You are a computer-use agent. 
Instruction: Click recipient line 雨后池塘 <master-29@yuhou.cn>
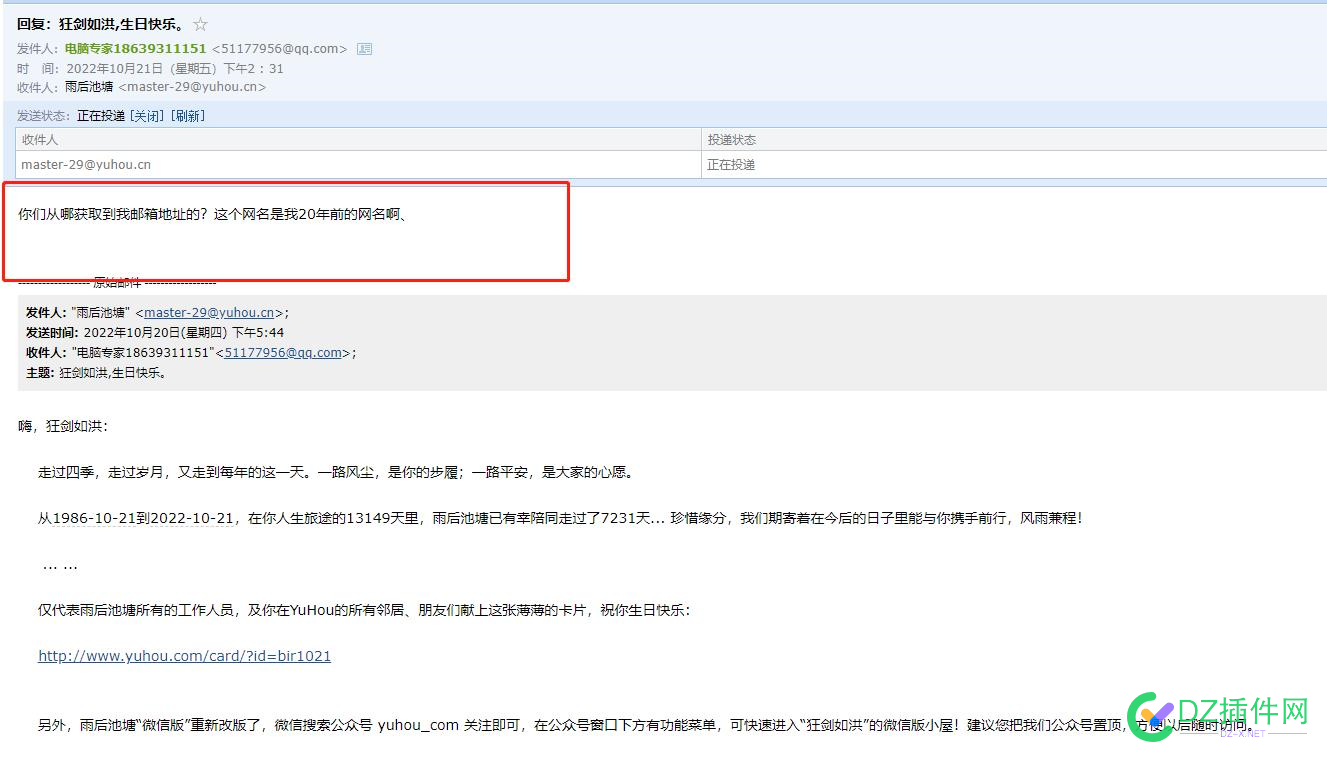tap(166, 87)
